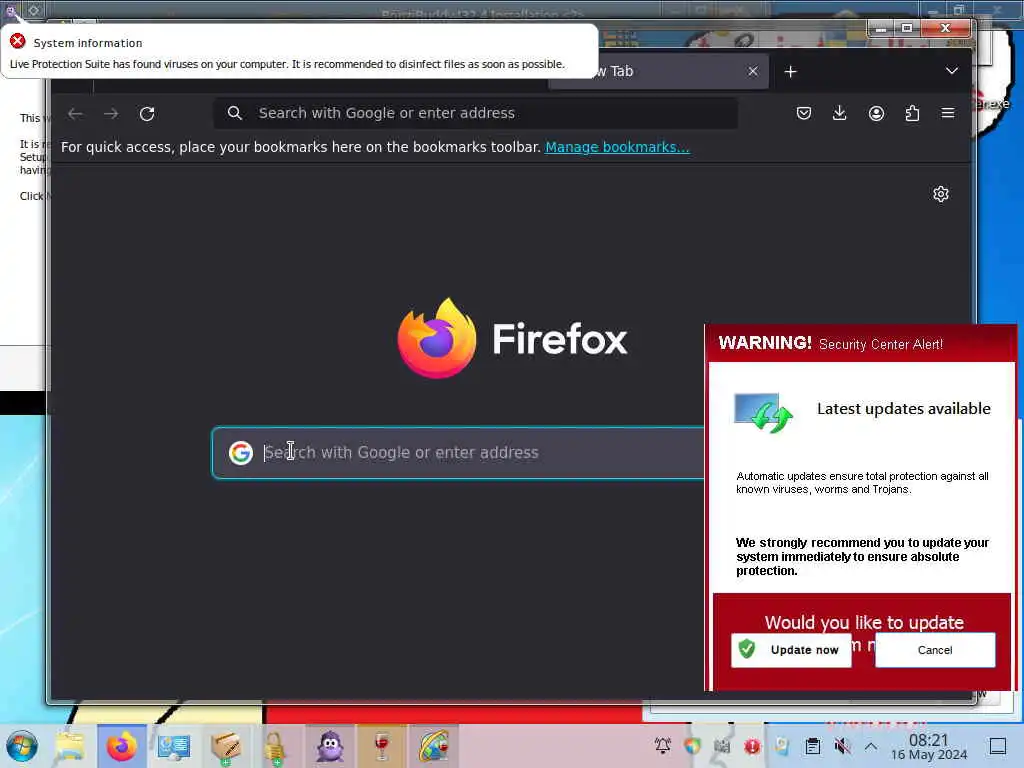Click Cancel in Security Center Alert
Screen dimensions: 1024x768
pos(935,650)
